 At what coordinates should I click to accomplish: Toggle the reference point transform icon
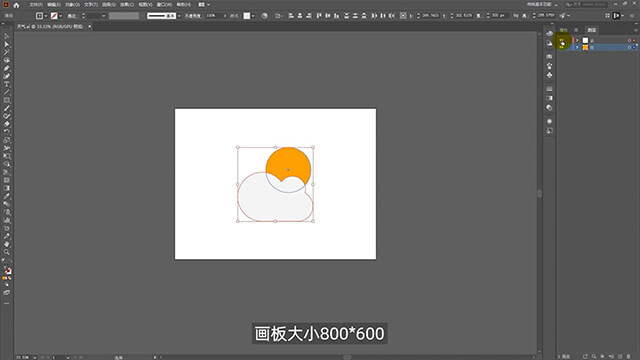(403, 16)
